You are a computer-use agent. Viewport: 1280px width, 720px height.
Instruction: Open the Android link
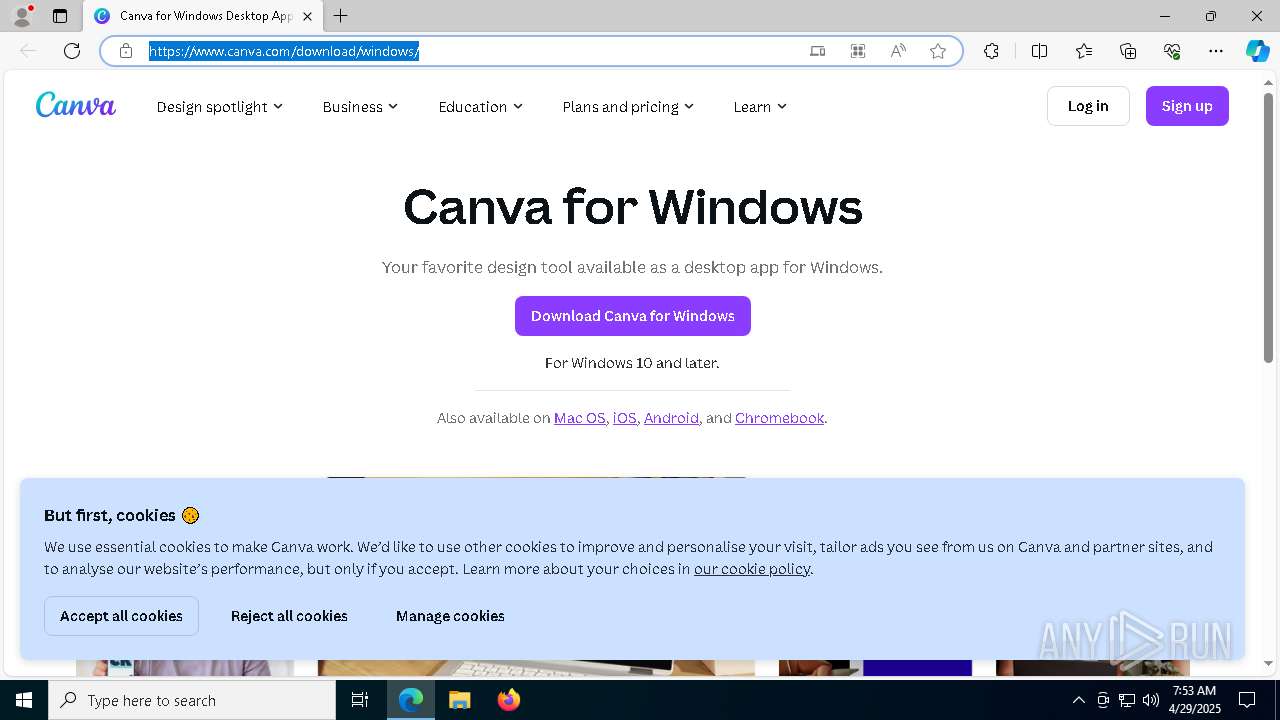click(671, 418)
